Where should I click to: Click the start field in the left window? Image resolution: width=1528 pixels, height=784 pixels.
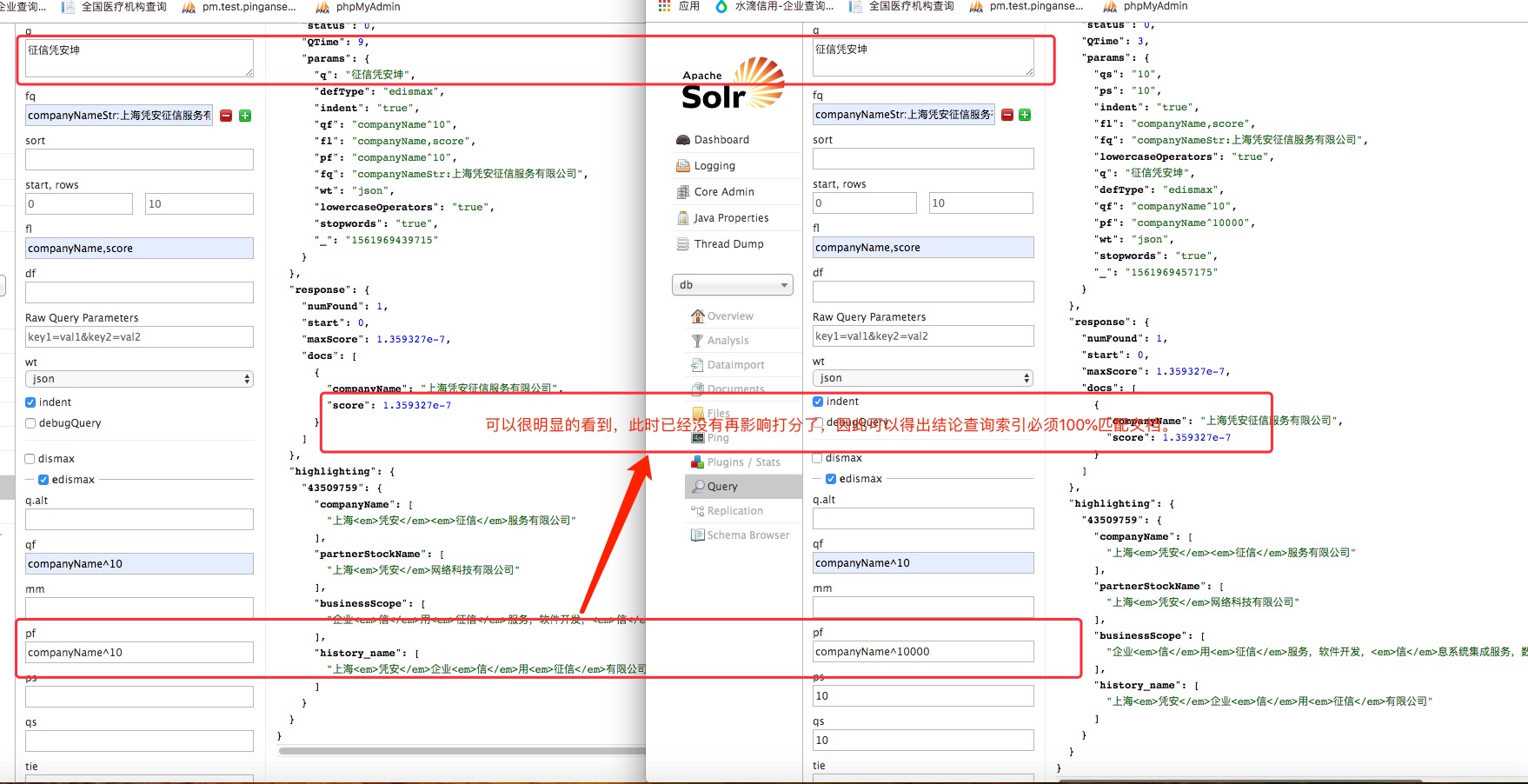79,203
